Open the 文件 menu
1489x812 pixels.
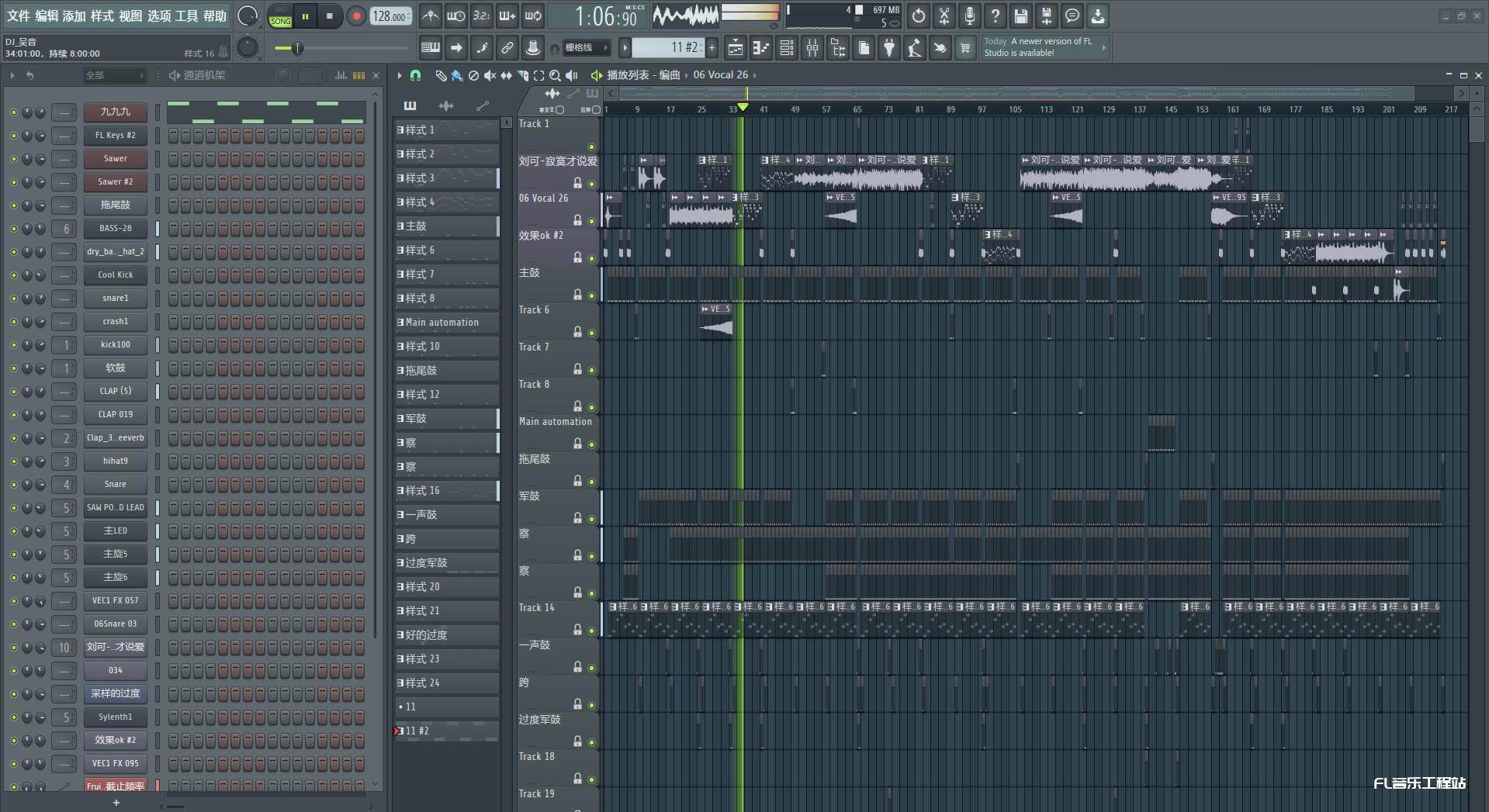click(x=19, y=16)
